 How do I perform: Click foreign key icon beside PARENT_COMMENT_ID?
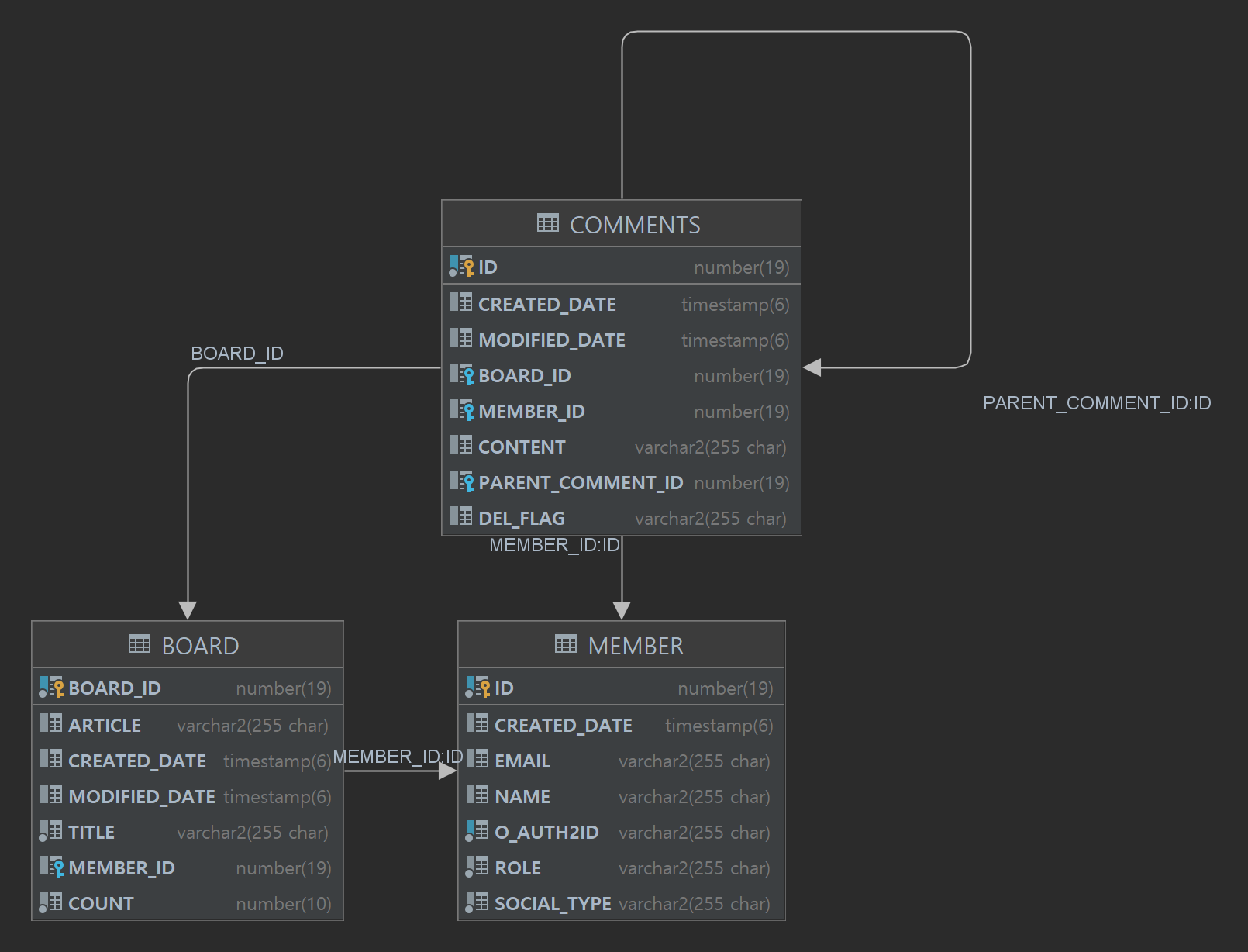pyautogui.click(x=462, y=482)
